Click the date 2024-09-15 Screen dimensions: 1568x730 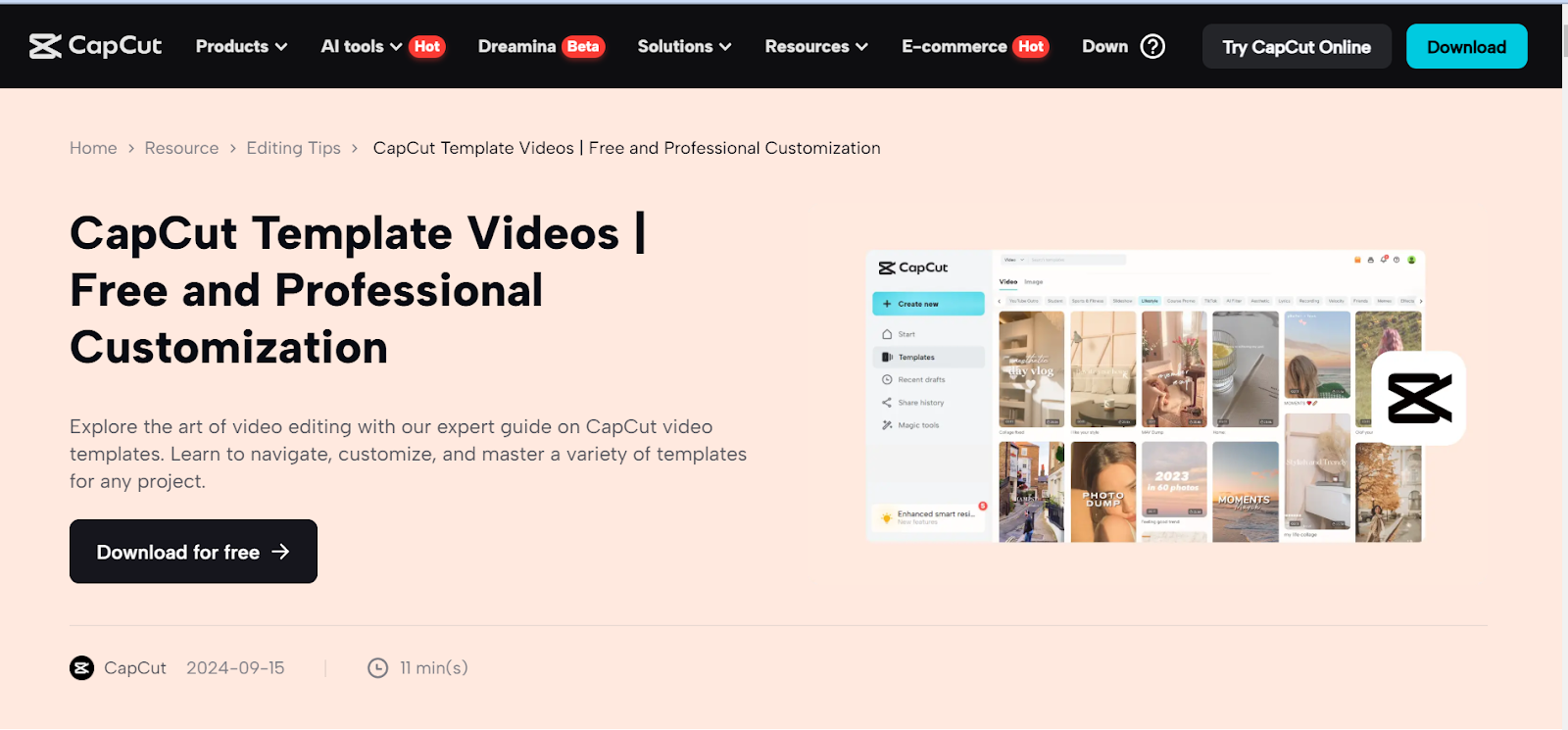point(235,668)
